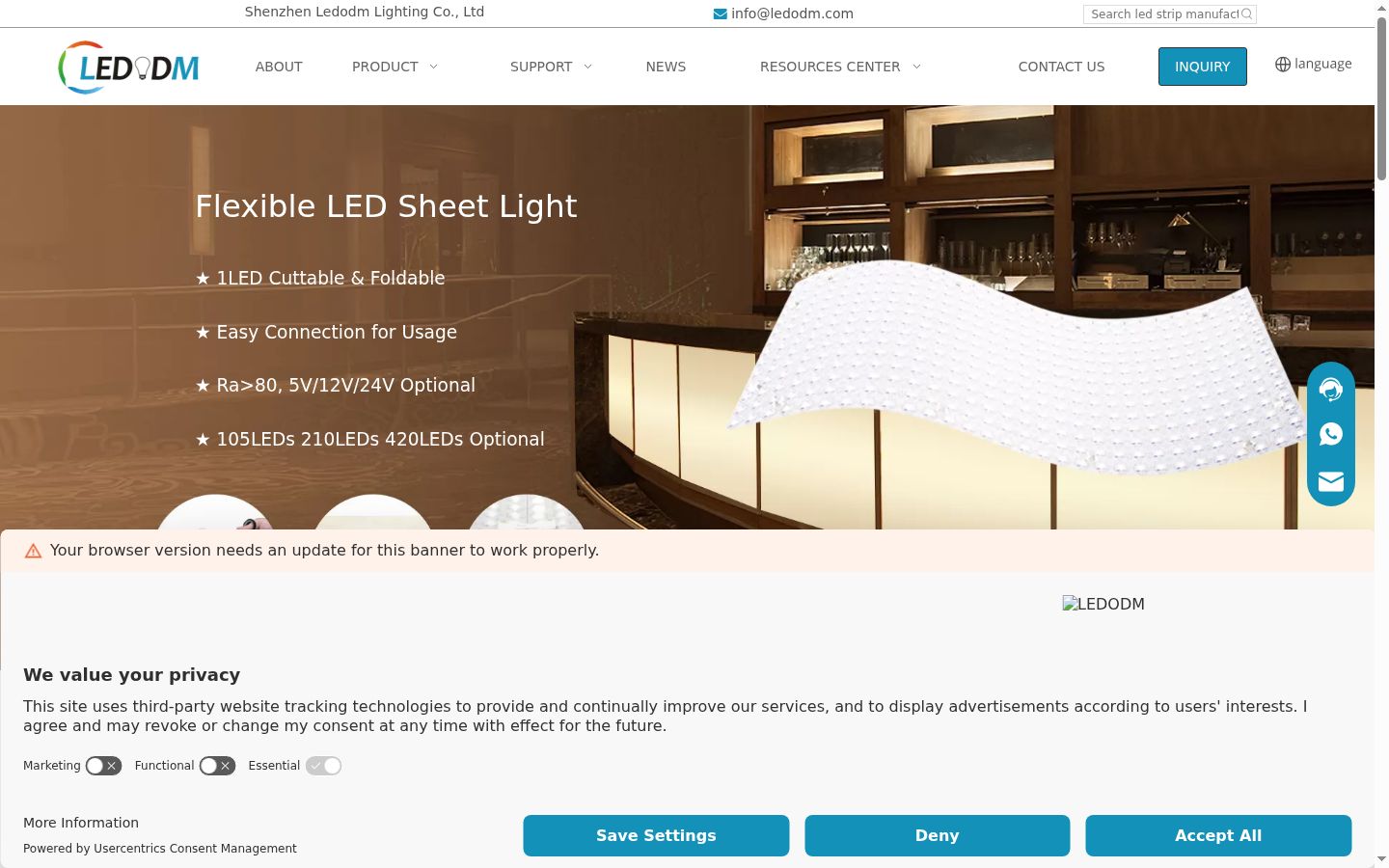Click the scrollbar down arrow
1389x868 pixels.
tap(1381, 859)
